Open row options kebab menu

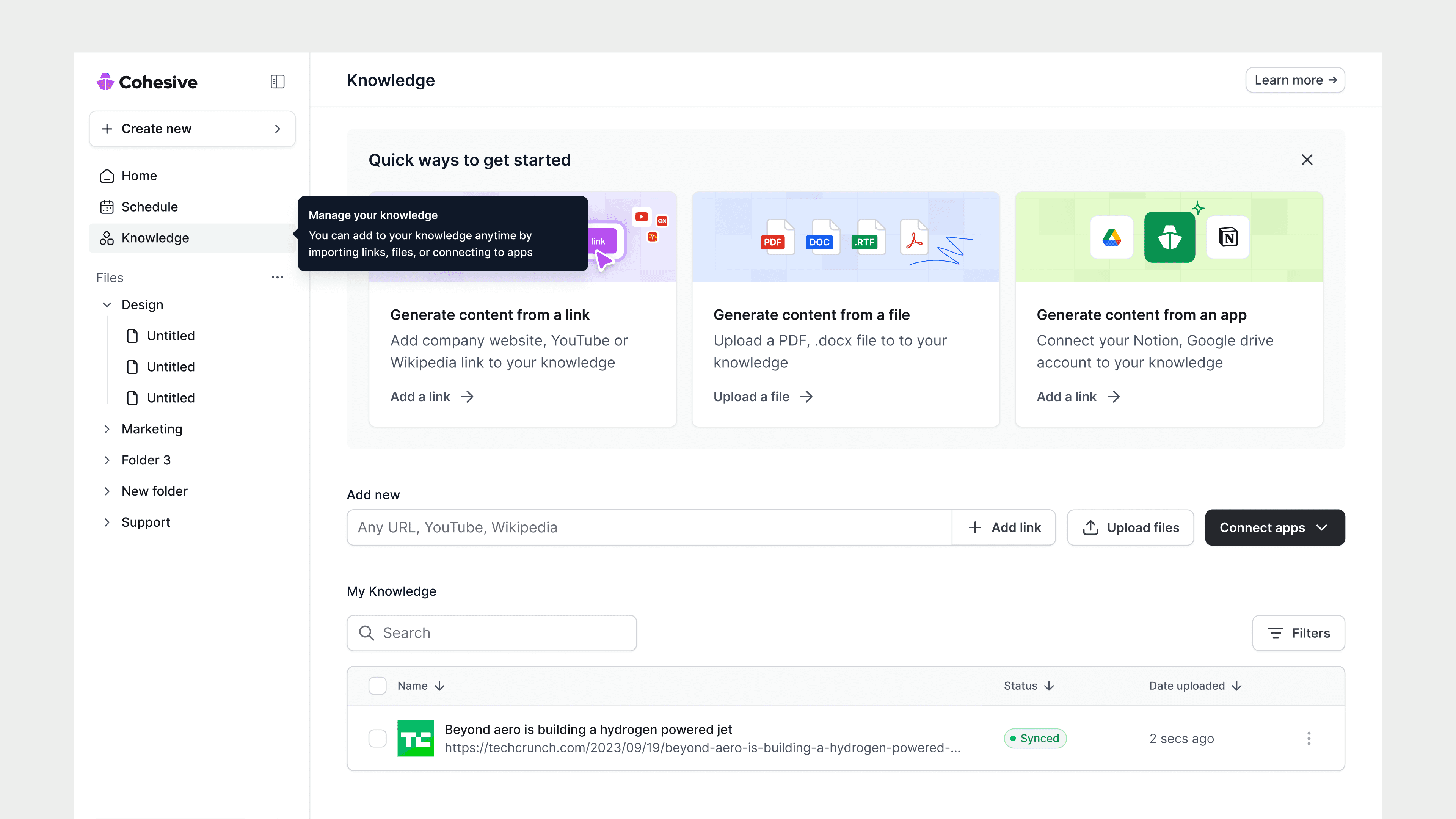point(1309,738)
